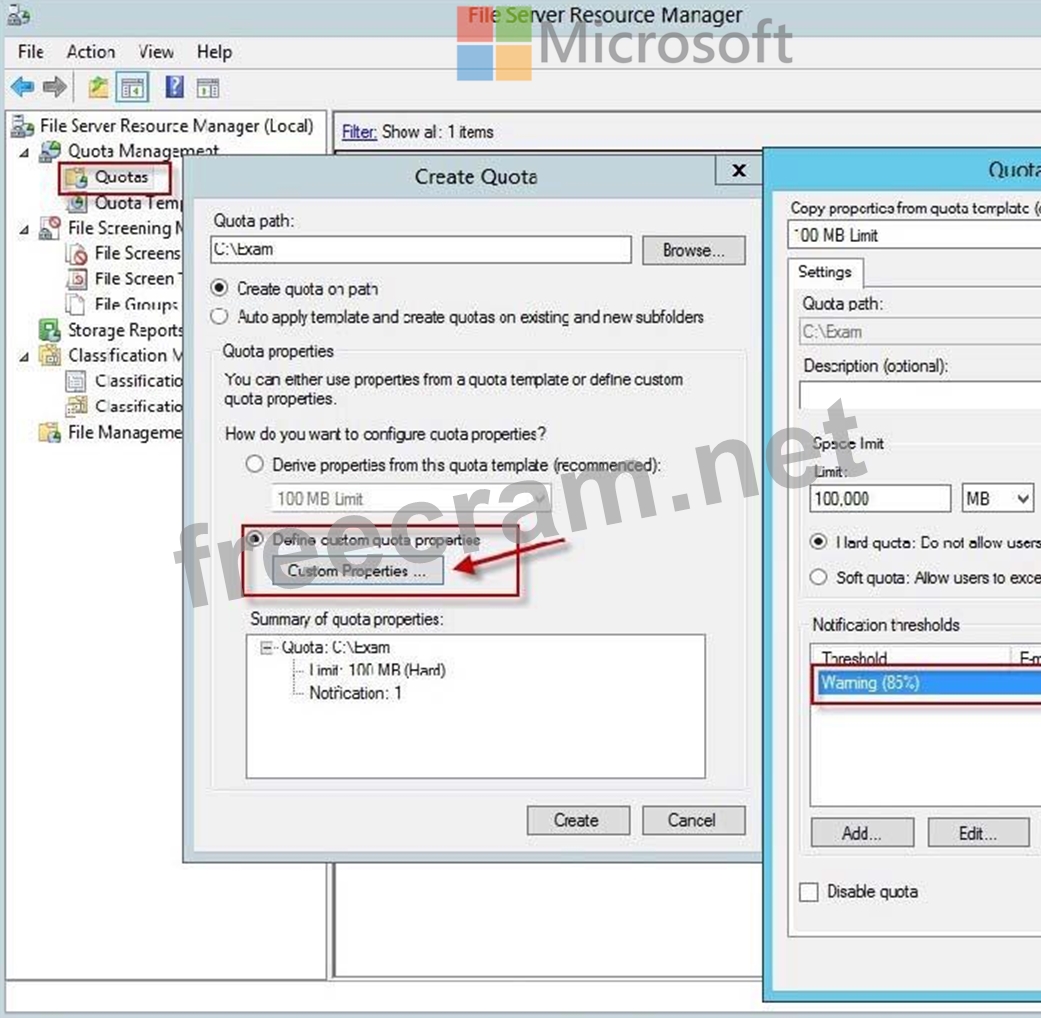Choose Define custom quota properties option
This screenshot has height=1018, width=1041.
(x=254, y=539)
